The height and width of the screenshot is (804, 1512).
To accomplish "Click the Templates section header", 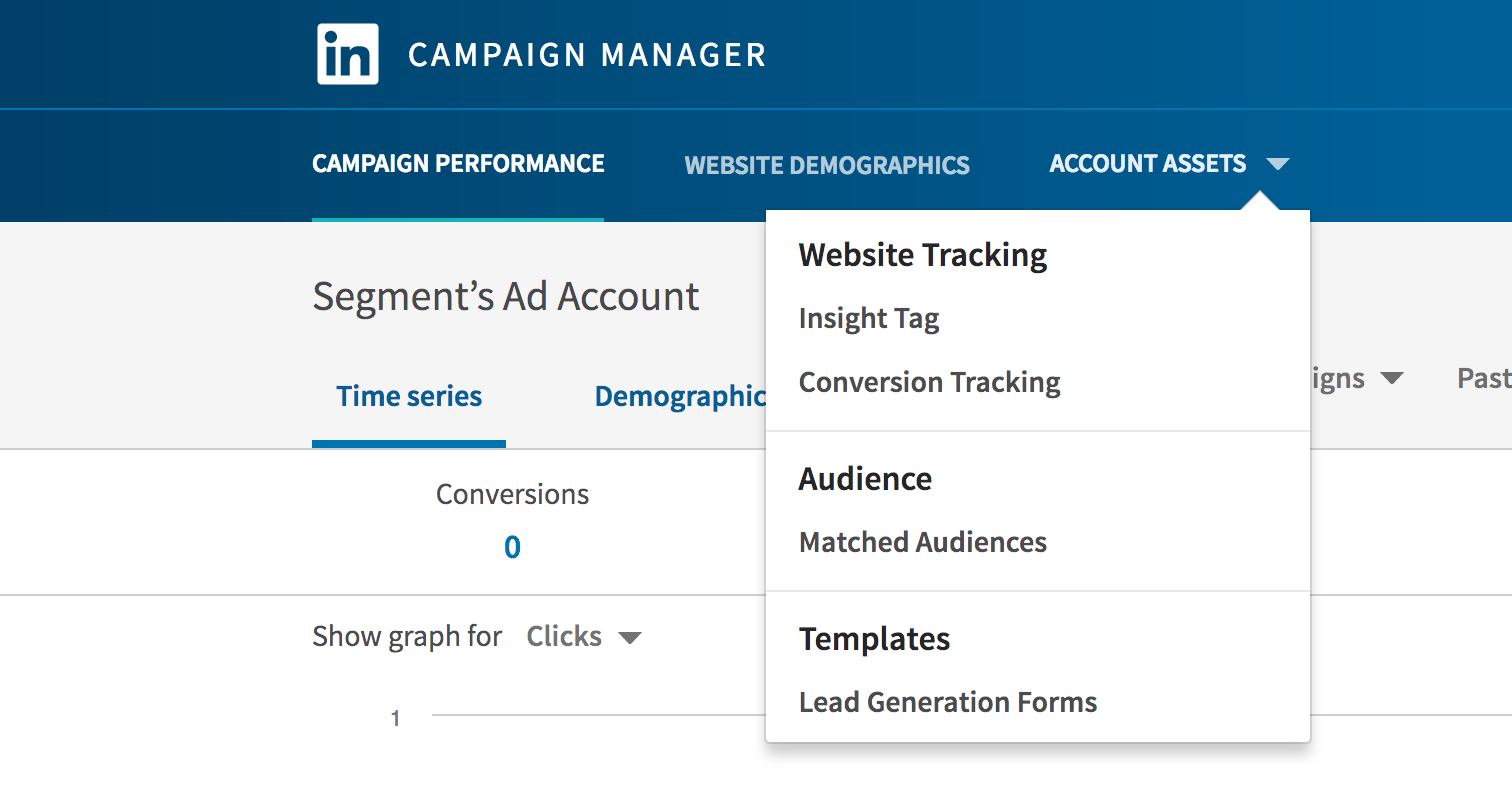I will tap(874, 639).
